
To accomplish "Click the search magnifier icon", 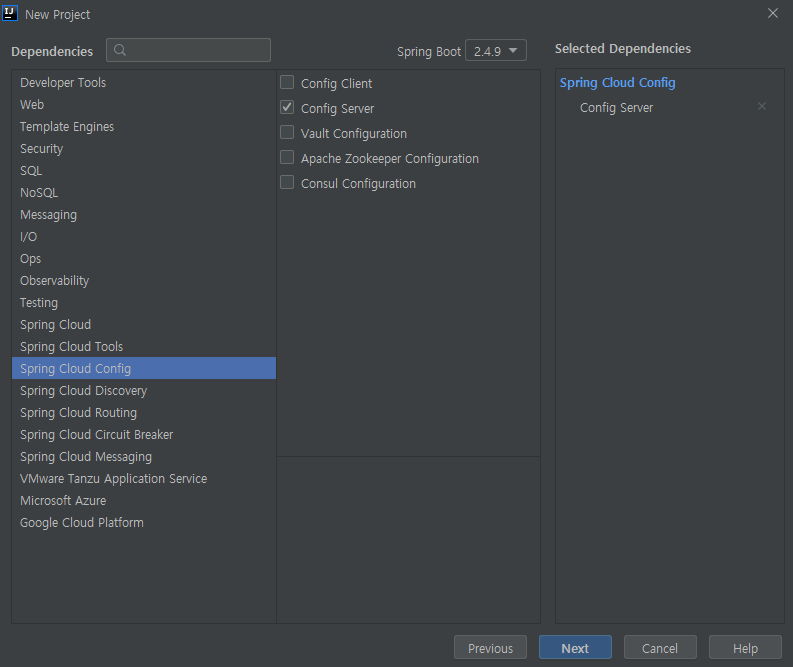I will coord(120,50).
